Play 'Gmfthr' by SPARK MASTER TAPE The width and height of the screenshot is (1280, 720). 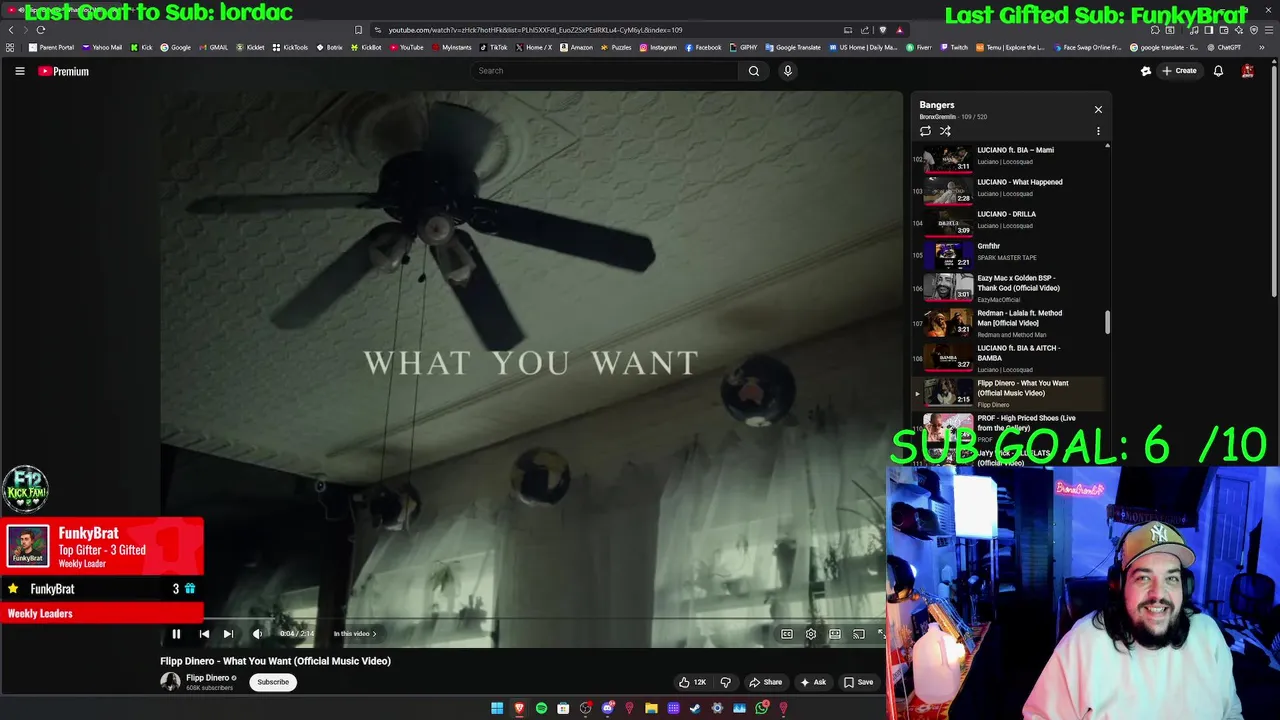[x=1007, y=252]
